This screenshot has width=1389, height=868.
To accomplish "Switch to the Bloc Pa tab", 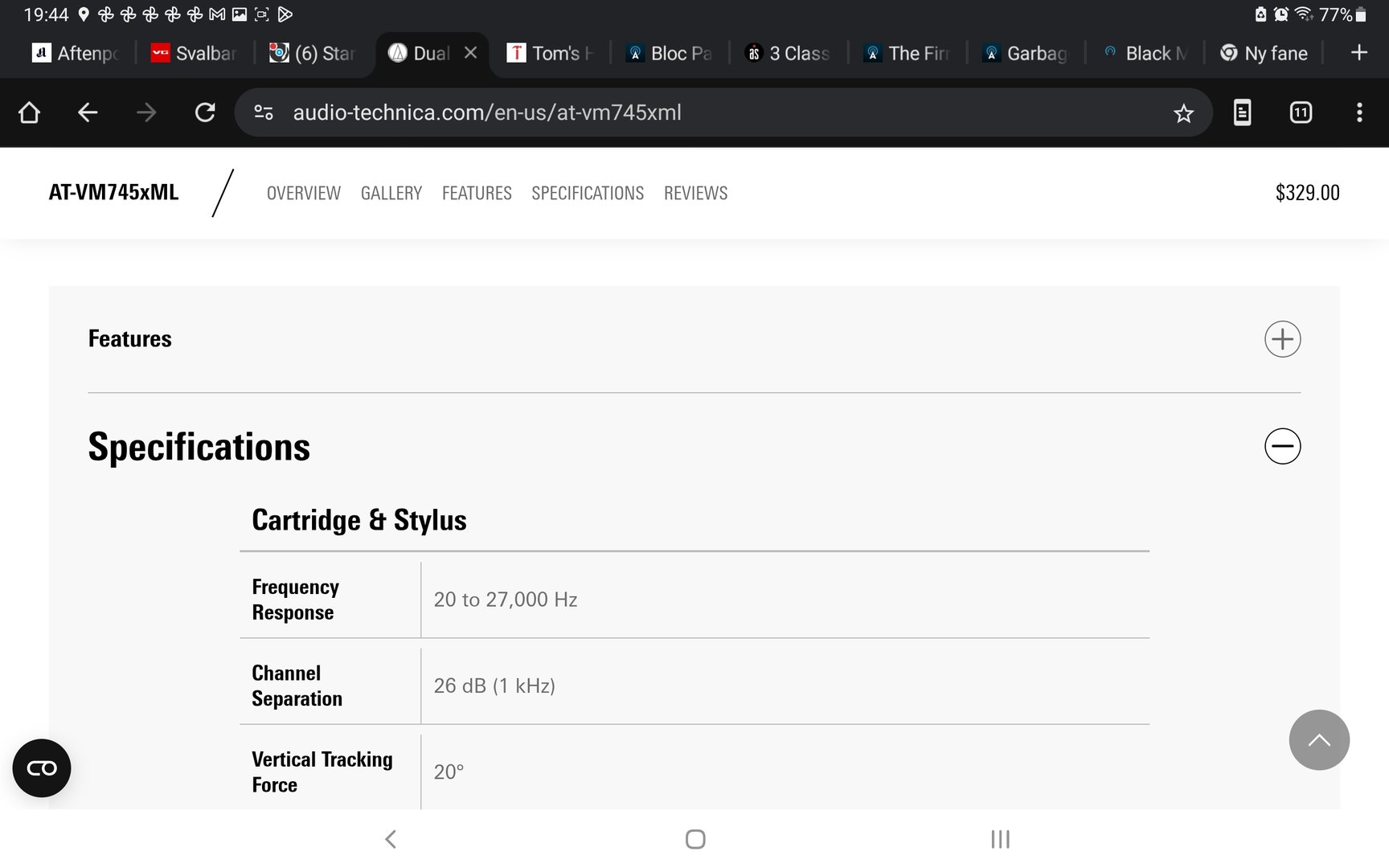I will [669, 54].
